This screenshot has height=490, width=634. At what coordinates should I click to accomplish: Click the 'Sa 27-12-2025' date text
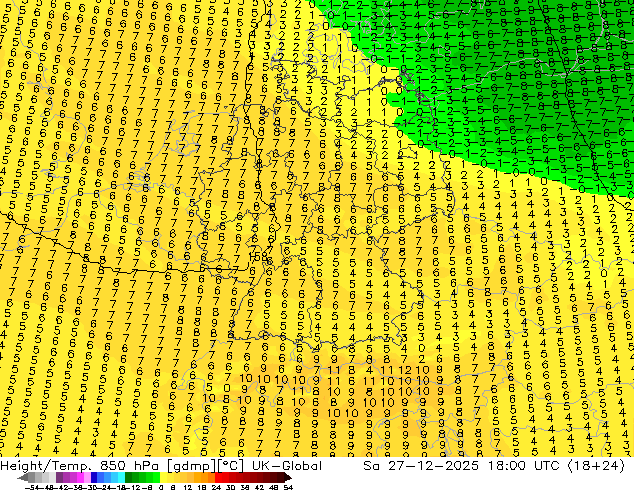[x=421, y=466]
